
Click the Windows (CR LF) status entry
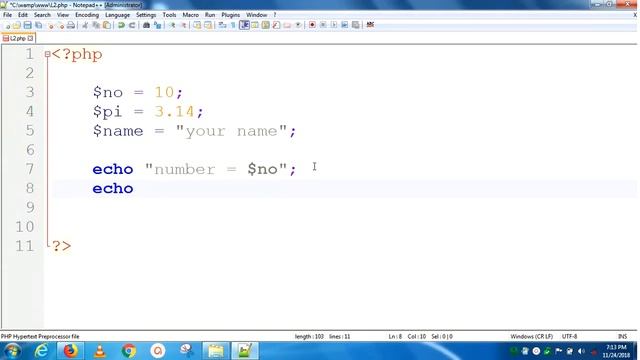tap(531, 337)
